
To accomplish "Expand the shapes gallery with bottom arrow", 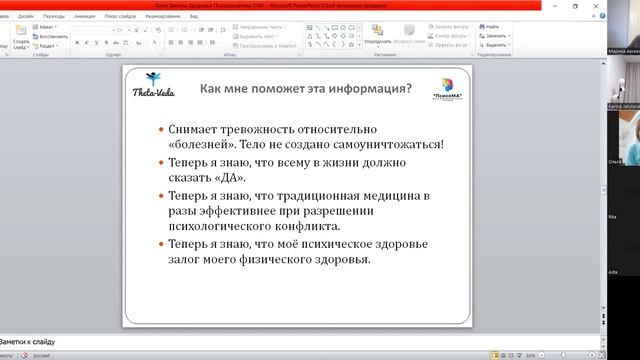I will [359, 45].
